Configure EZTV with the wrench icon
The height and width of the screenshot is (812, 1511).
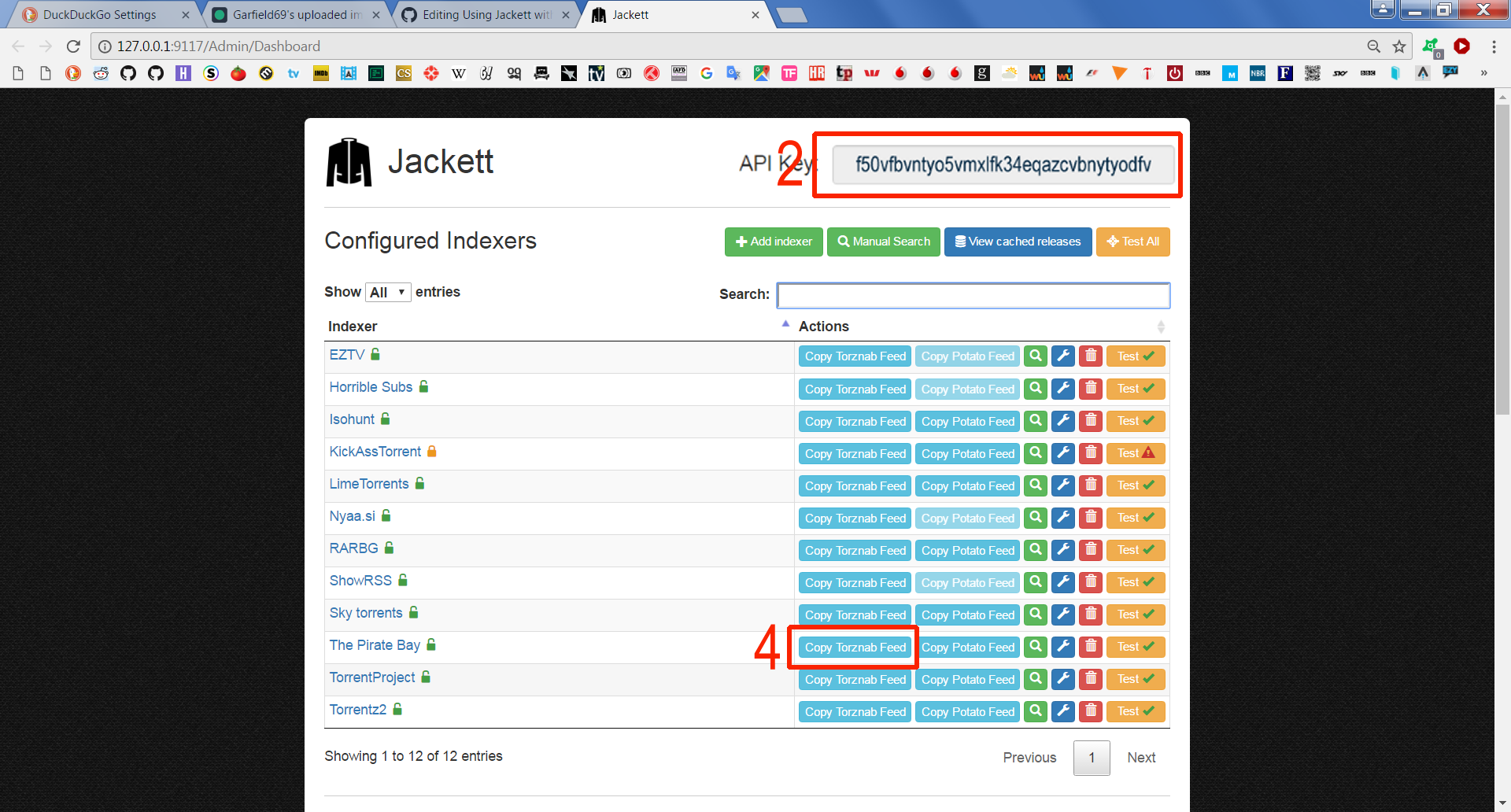click(1063, 356)
